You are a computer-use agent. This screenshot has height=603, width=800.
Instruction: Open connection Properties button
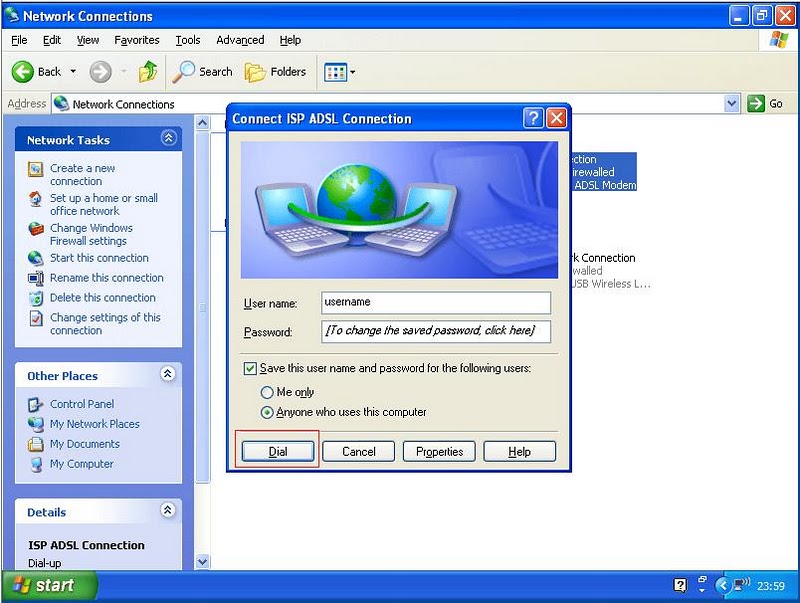click(439, 452)
